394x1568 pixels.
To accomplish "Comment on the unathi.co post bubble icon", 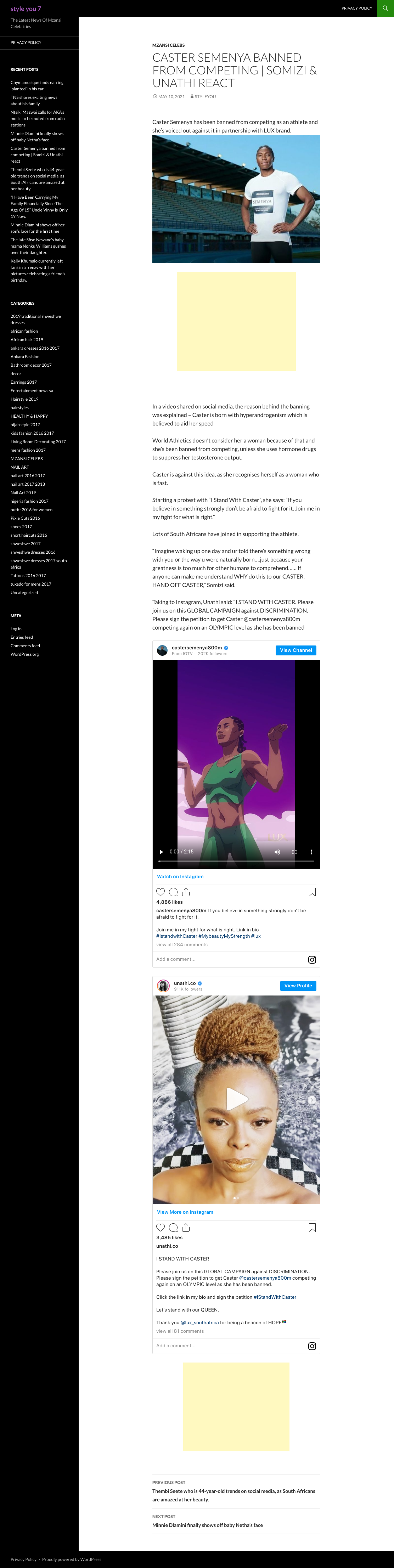I will 173,1227.
